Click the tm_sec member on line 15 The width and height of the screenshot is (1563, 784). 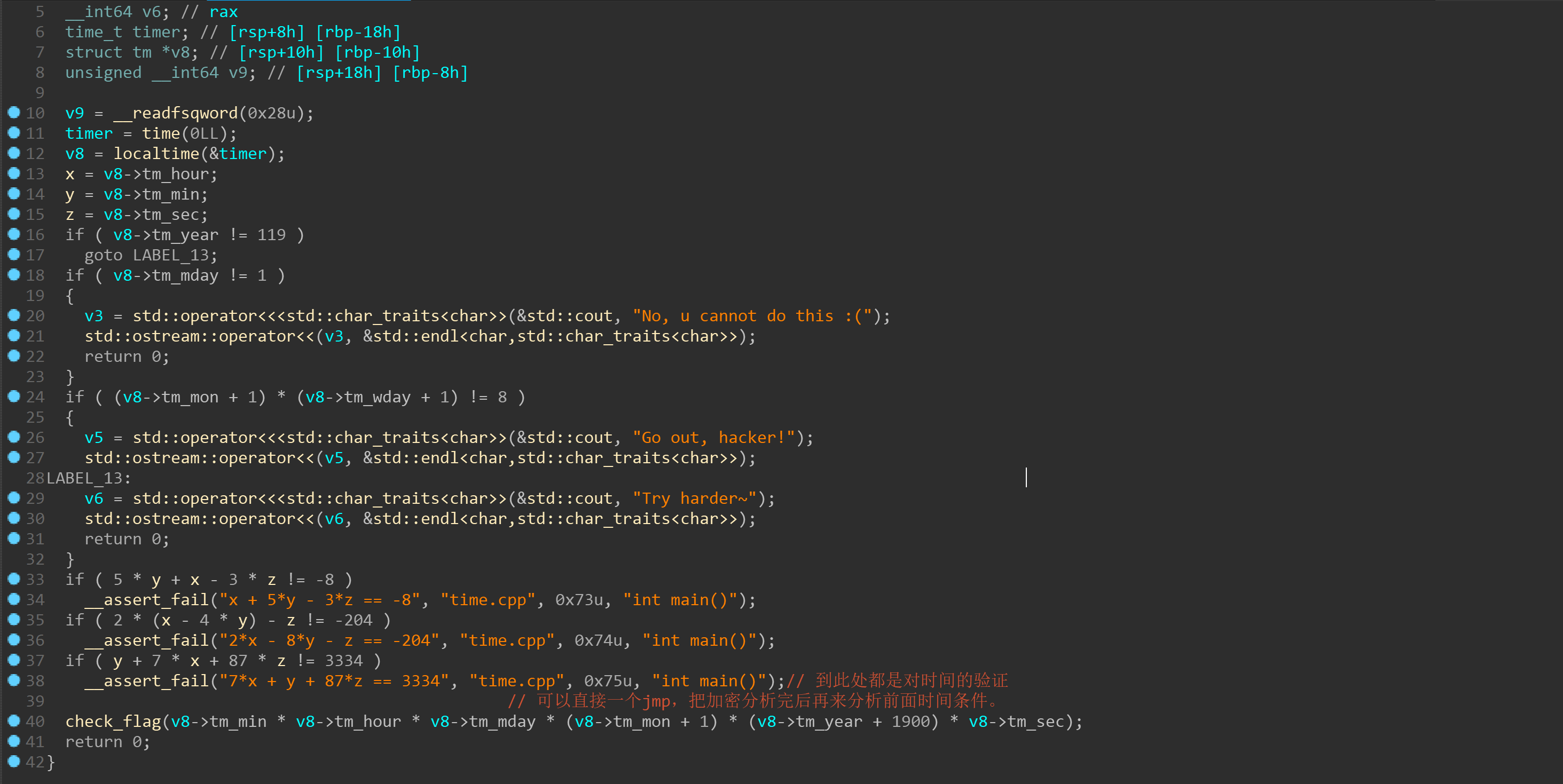tap(170, 215)
